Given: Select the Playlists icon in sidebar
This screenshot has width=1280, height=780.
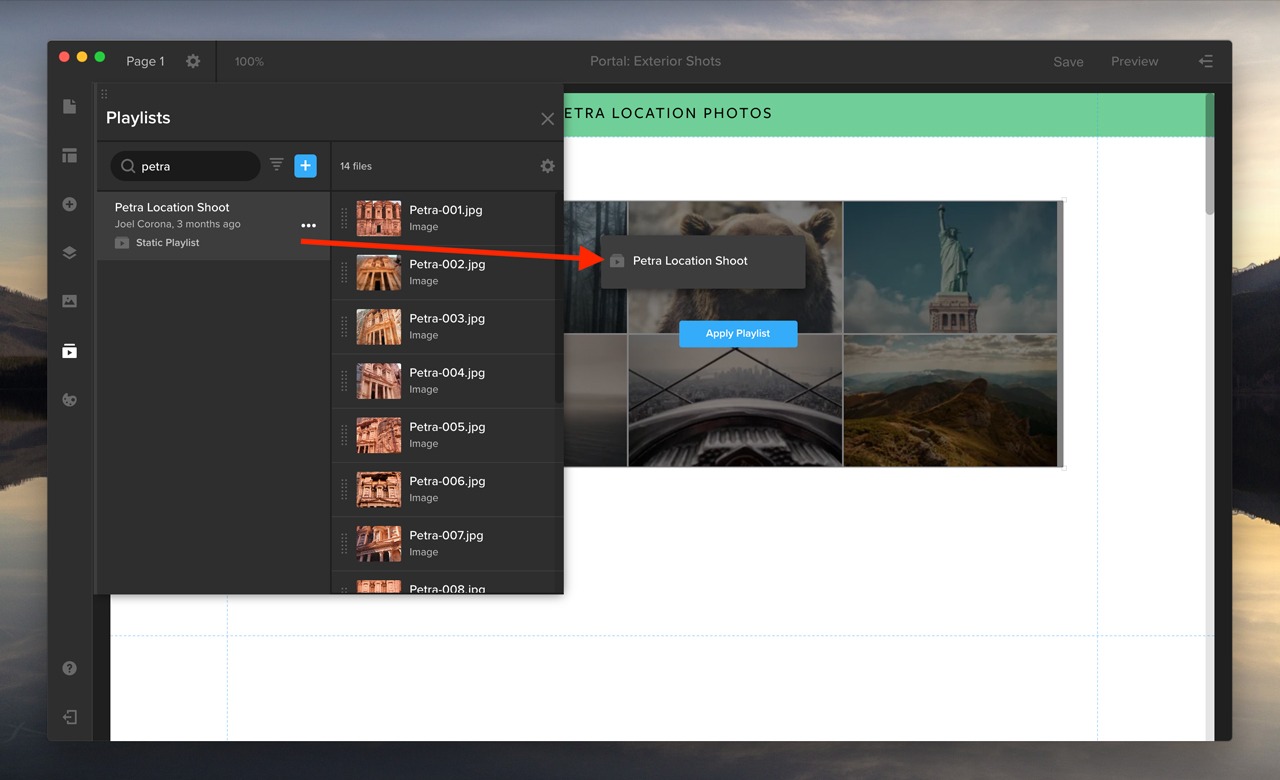Looking at the screenshot, I should 69,351.
